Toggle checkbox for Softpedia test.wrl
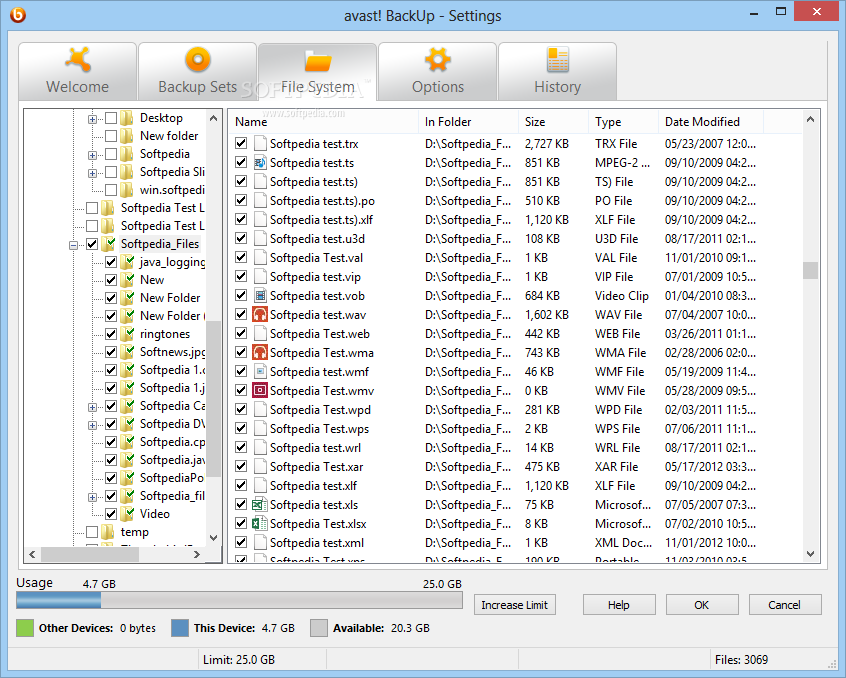 point(241,448)
